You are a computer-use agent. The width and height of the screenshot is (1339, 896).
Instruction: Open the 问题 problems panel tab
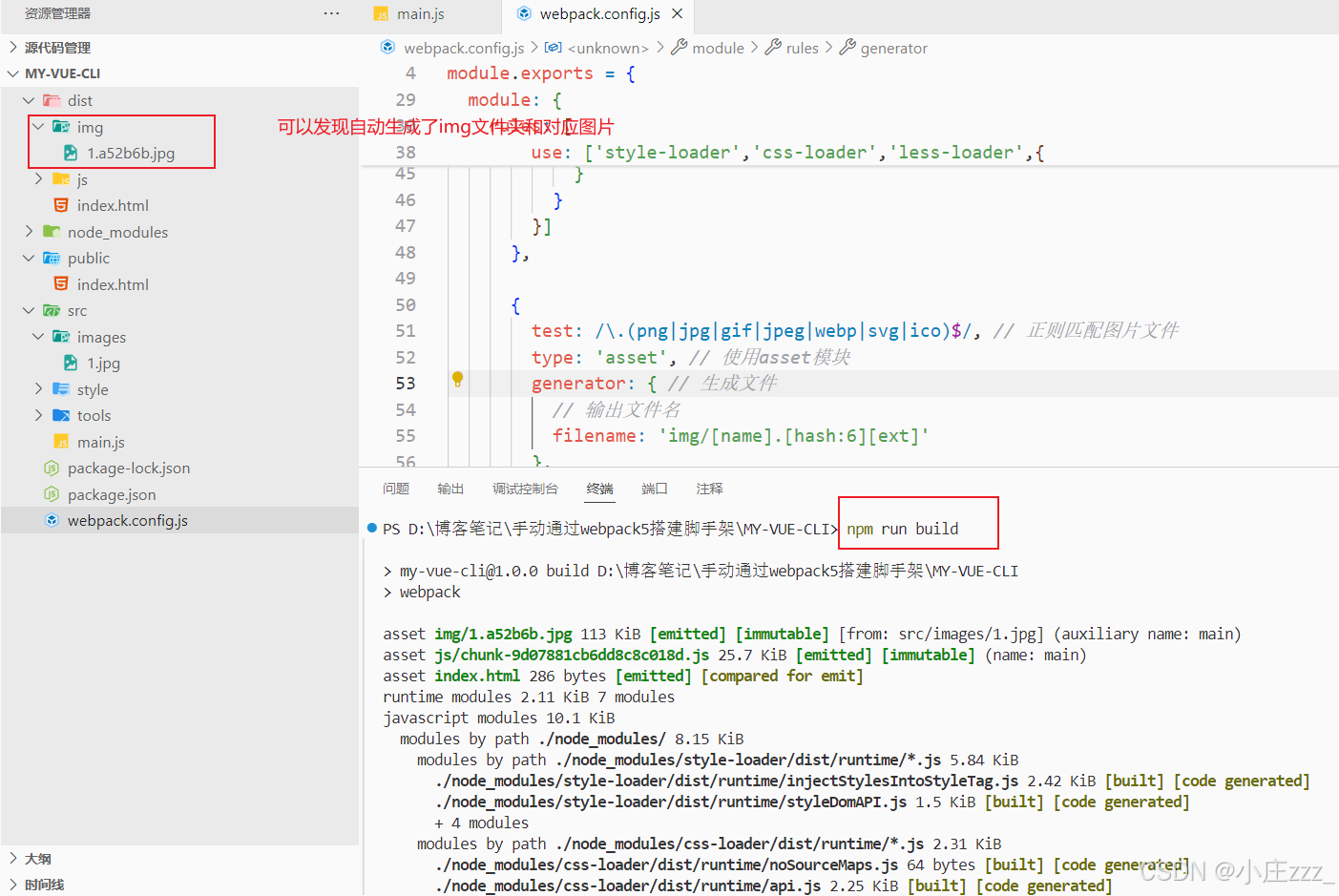click(x=395, y=489)
